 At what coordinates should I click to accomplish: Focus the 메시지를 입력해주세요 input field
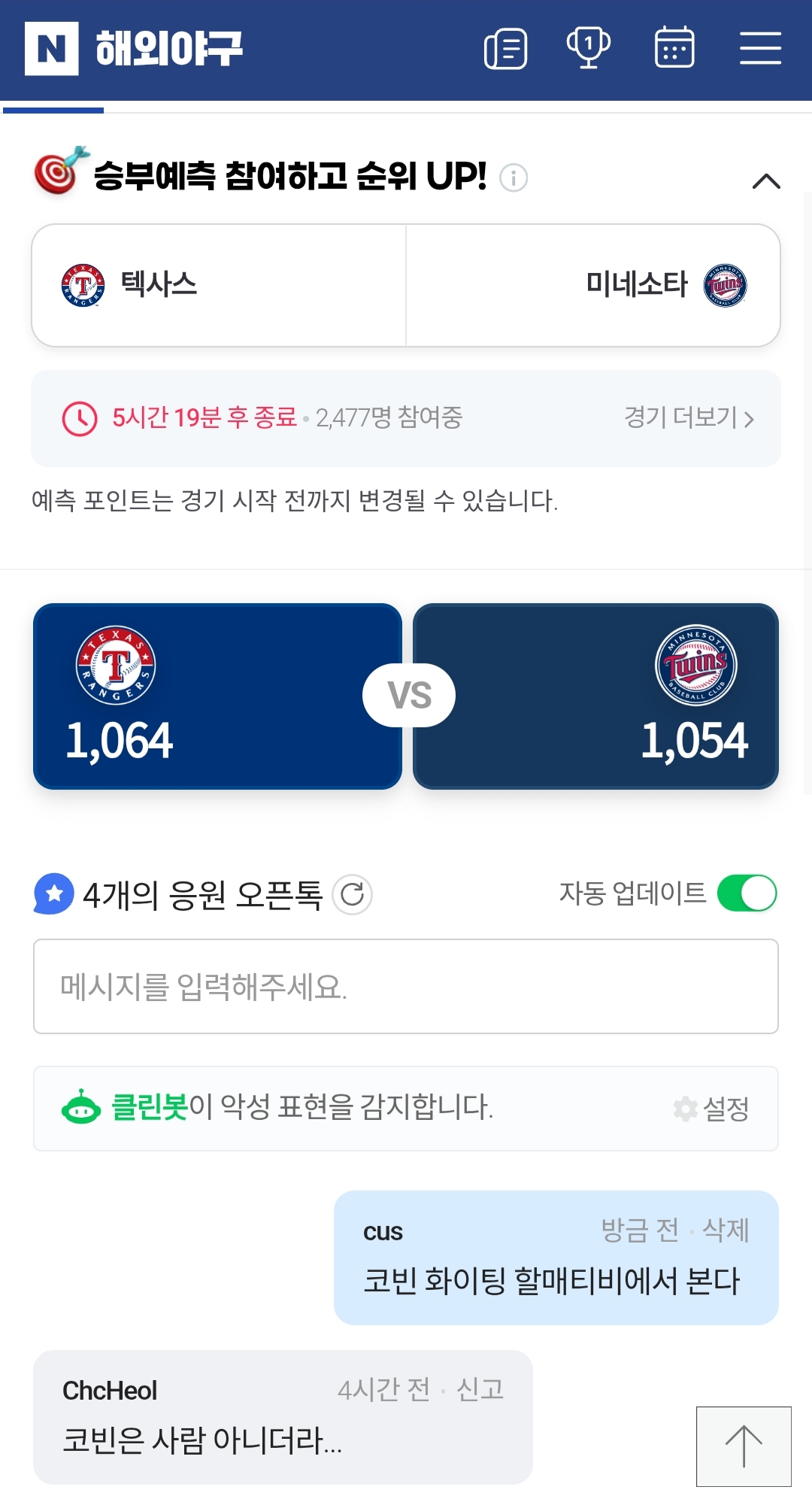tap(405, 986)
